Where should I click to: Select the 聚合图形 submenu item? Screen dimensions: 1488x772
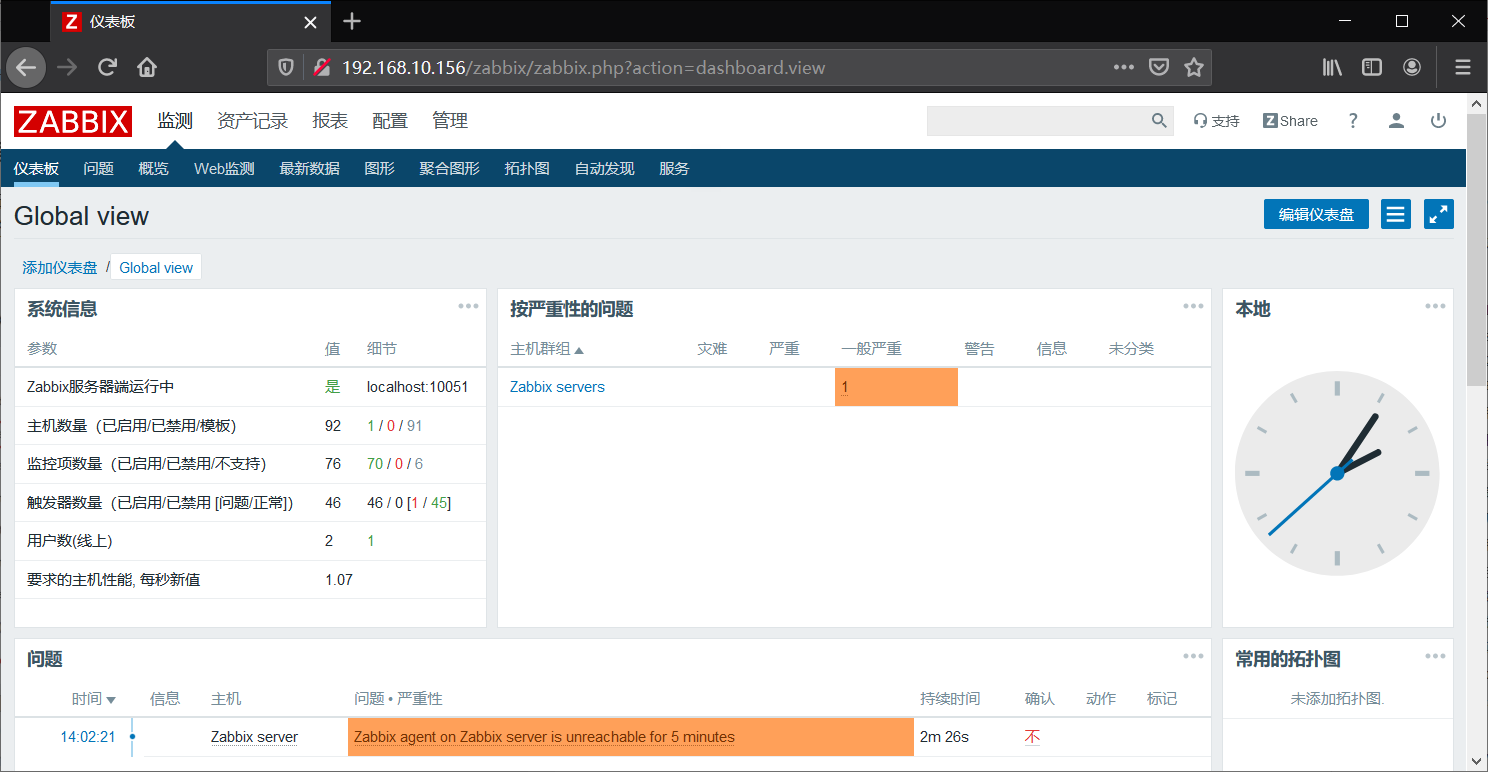click(x=450, y=169)
